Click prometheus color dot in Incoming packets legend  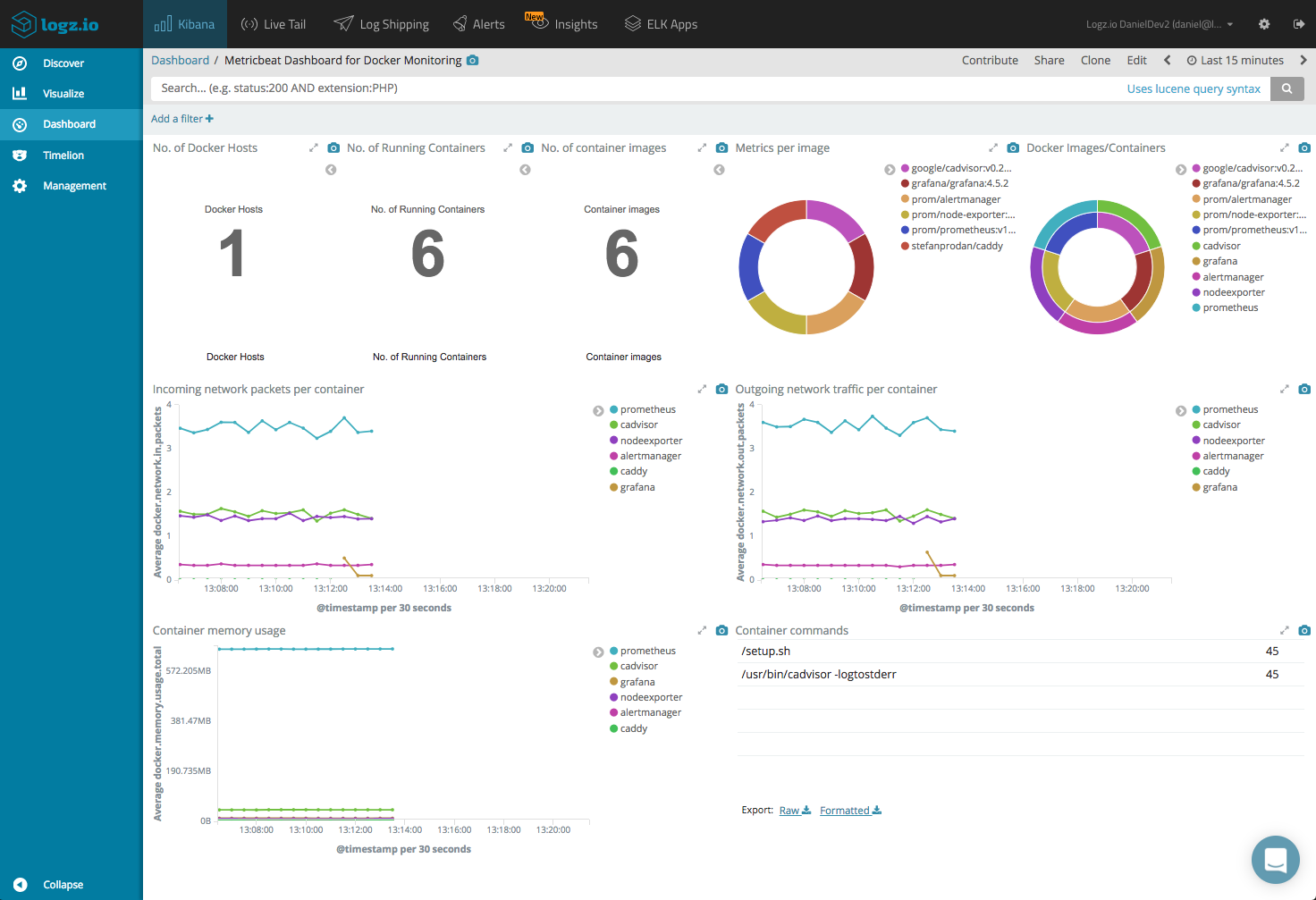pyautogui.click(x=614, y=409)
